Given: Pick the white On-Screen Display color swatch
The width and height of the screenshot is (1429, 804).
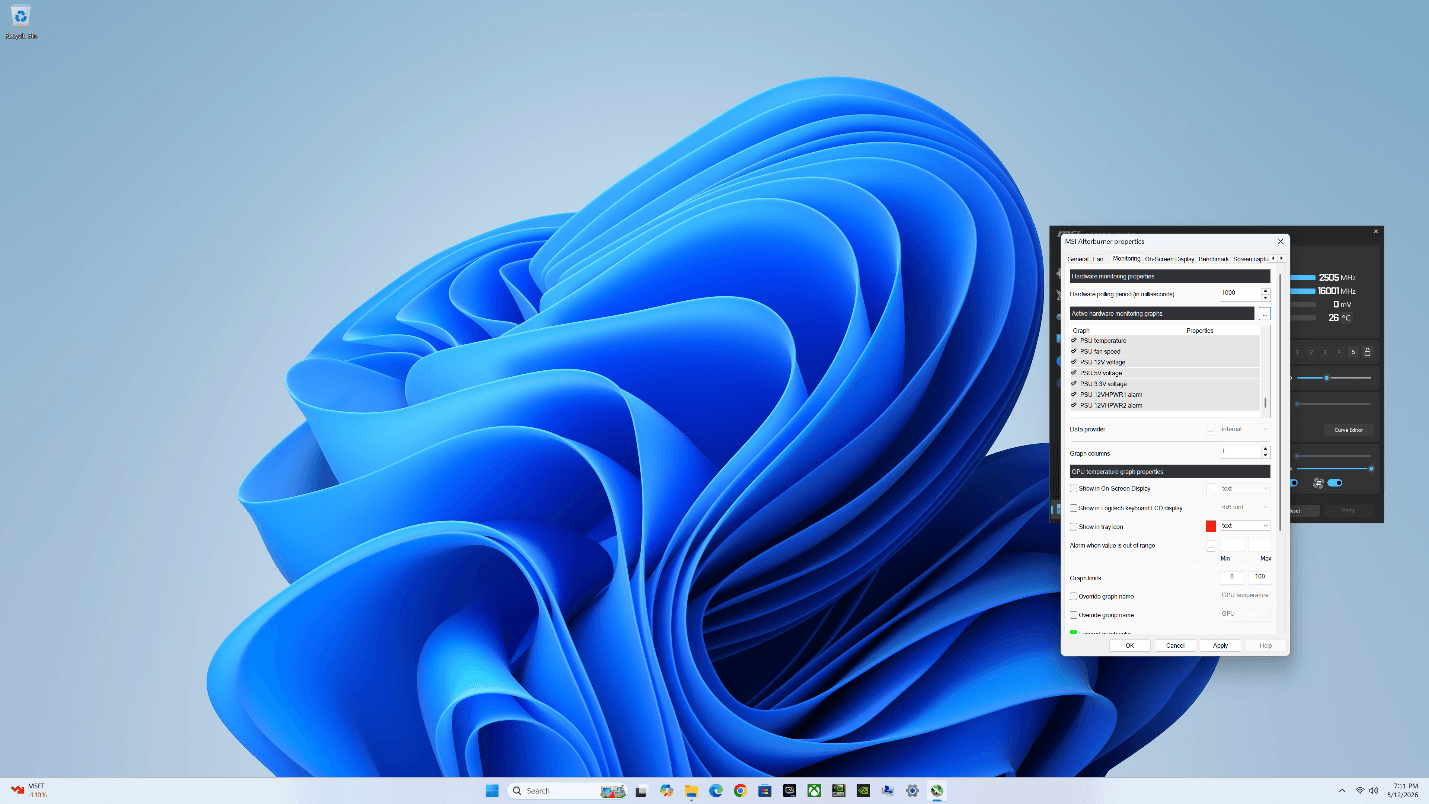Looking at the screenshot, I should 1211,489.
